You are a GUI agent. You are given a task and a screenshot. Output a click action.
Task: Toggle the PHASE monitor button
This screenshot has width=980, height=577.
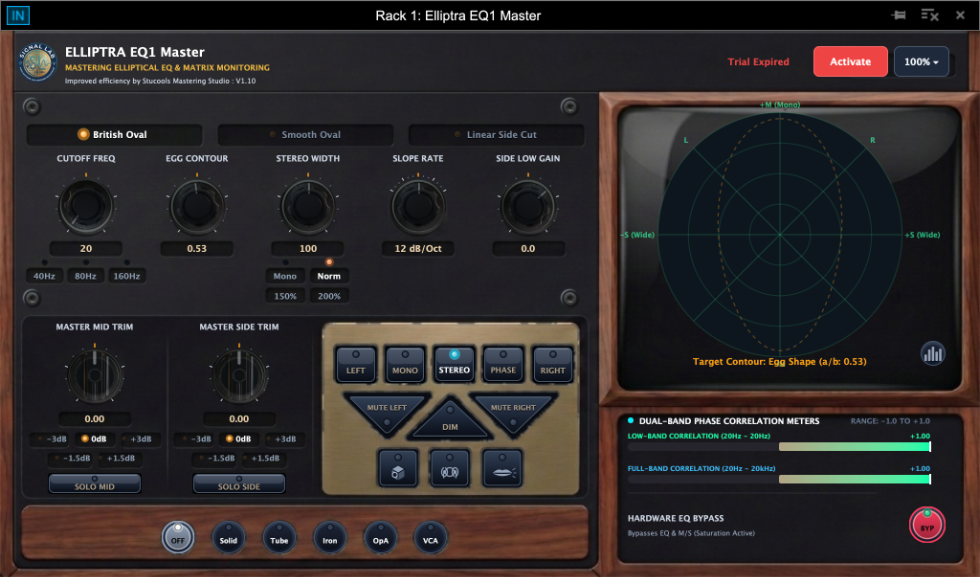[503, 364]
